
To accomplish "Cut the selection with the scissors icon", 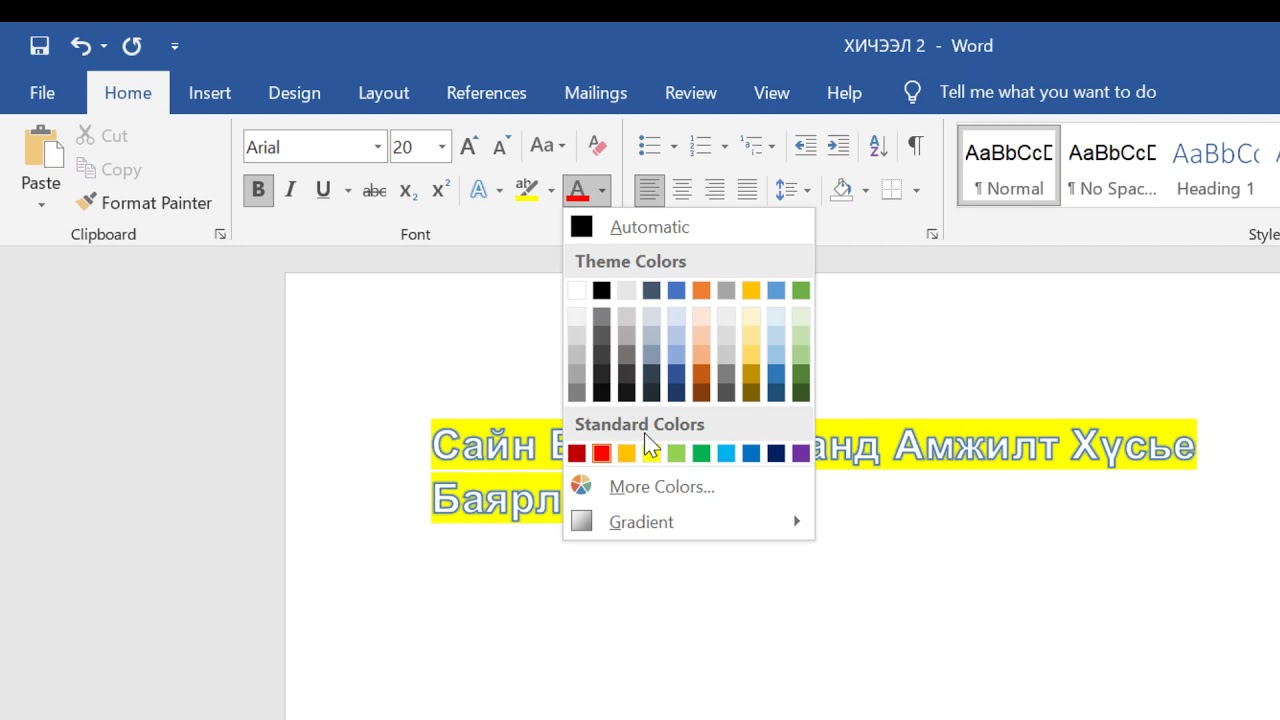I will coord(103,135).
